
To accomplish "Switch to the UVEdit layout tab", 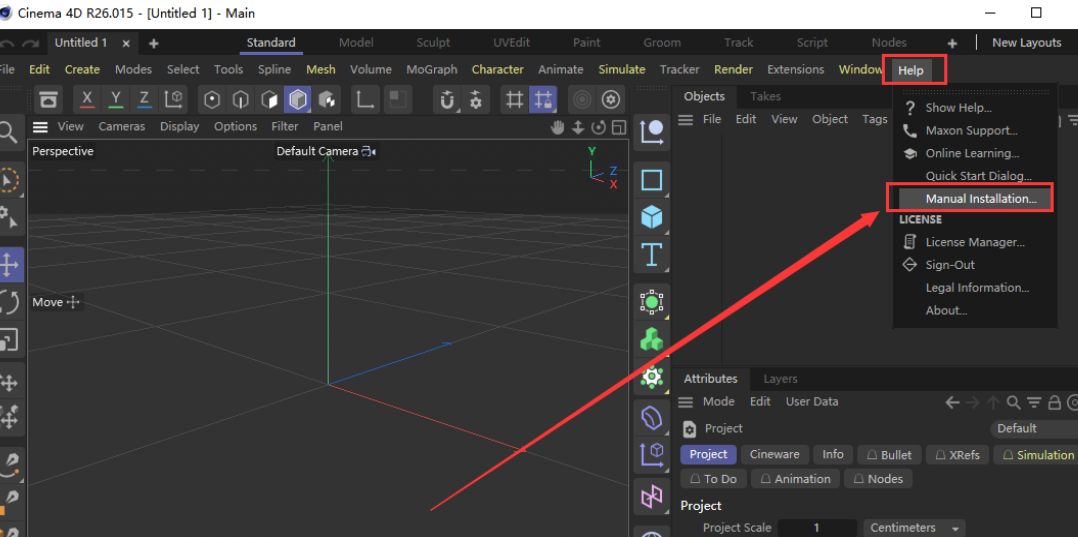I will (512, 43).
